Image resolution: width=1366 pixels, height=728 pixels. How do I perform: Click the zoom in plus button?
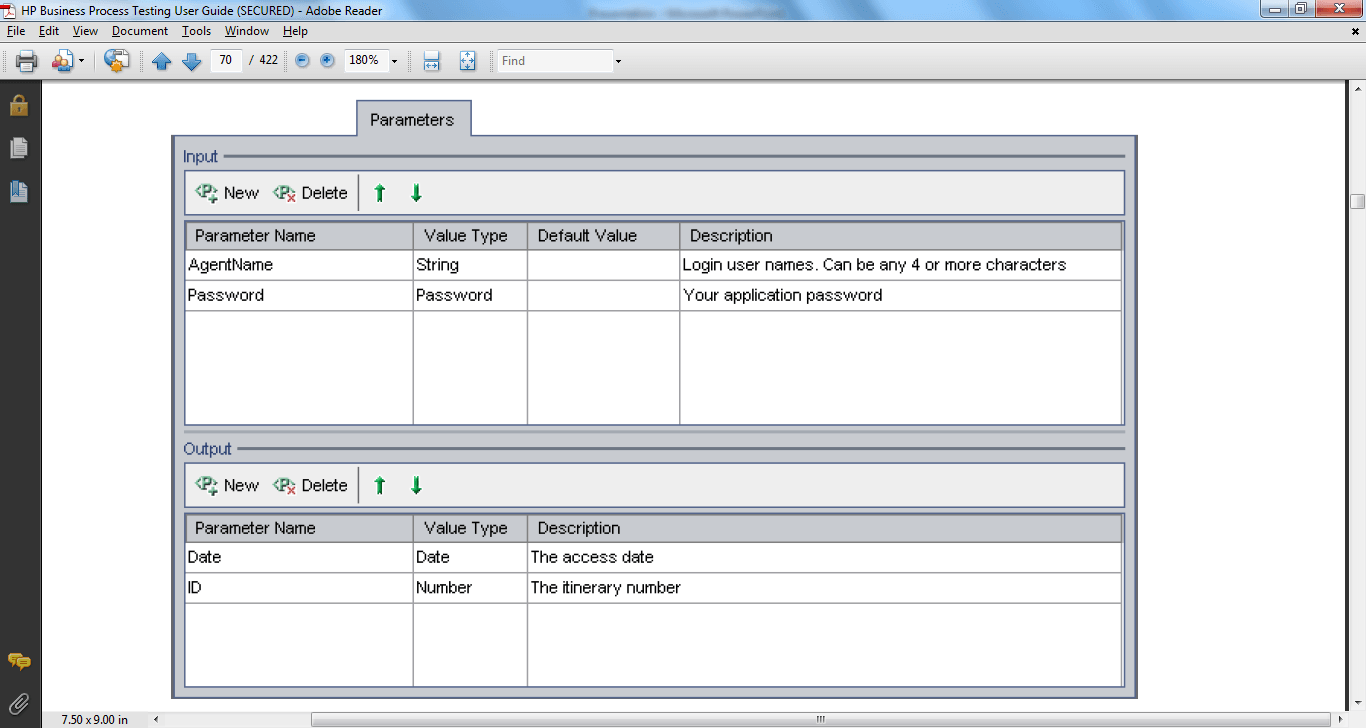coord(327,61)
